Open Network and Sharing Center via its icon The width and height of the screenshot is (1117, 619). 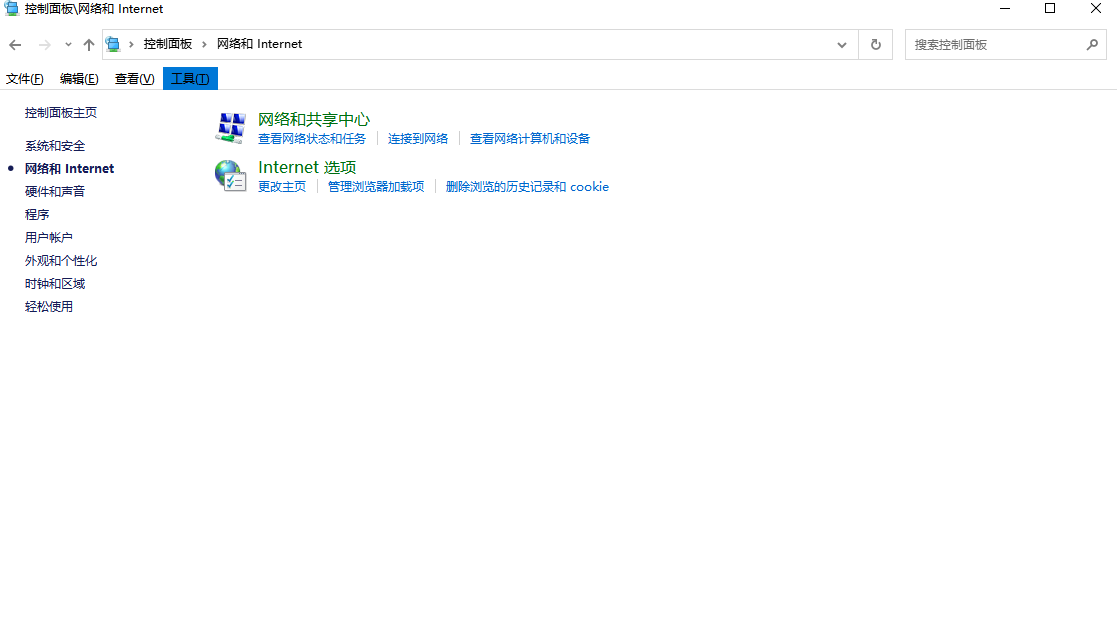pyautogui.click(x=229, y=128)
